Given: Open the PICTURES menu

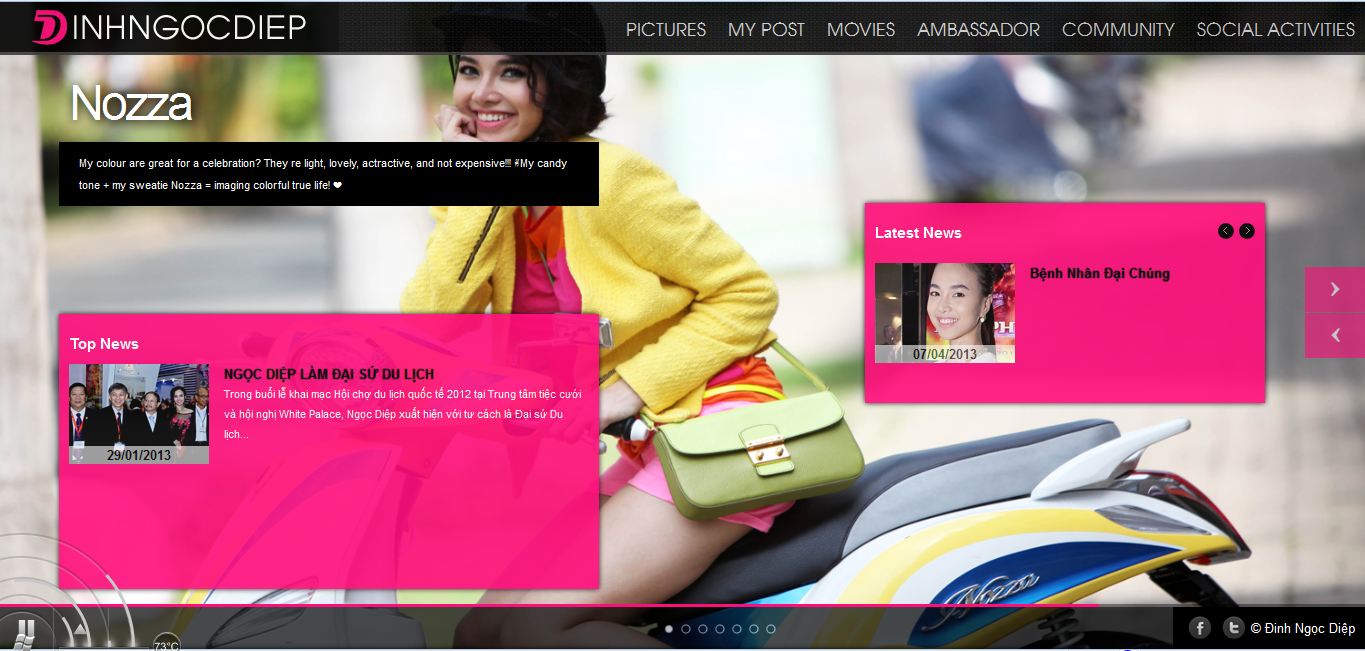Looking at the screenshot, I should click(x=666, y=30).
